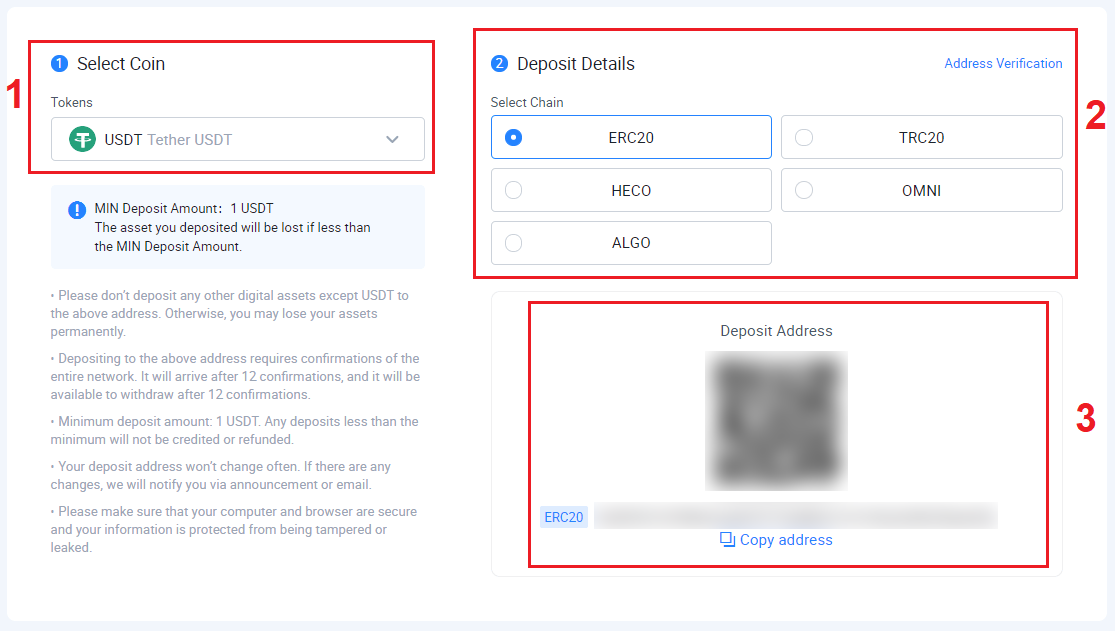
Task: Choose the OMNI chain option box
Action: tap(922, 190)
